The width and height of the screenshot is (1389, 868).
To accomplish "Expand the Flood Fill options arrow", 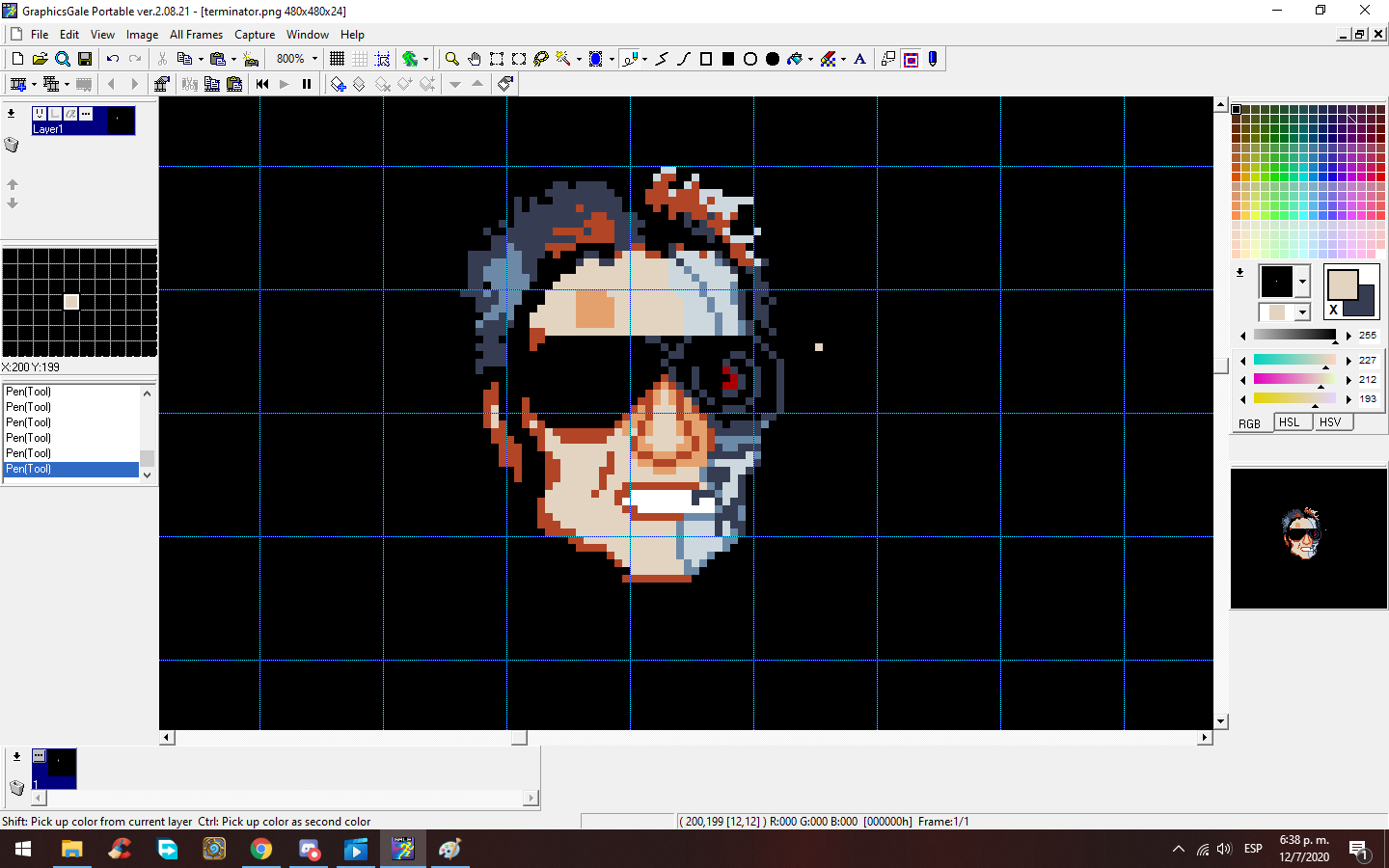I will coord(810,59).
